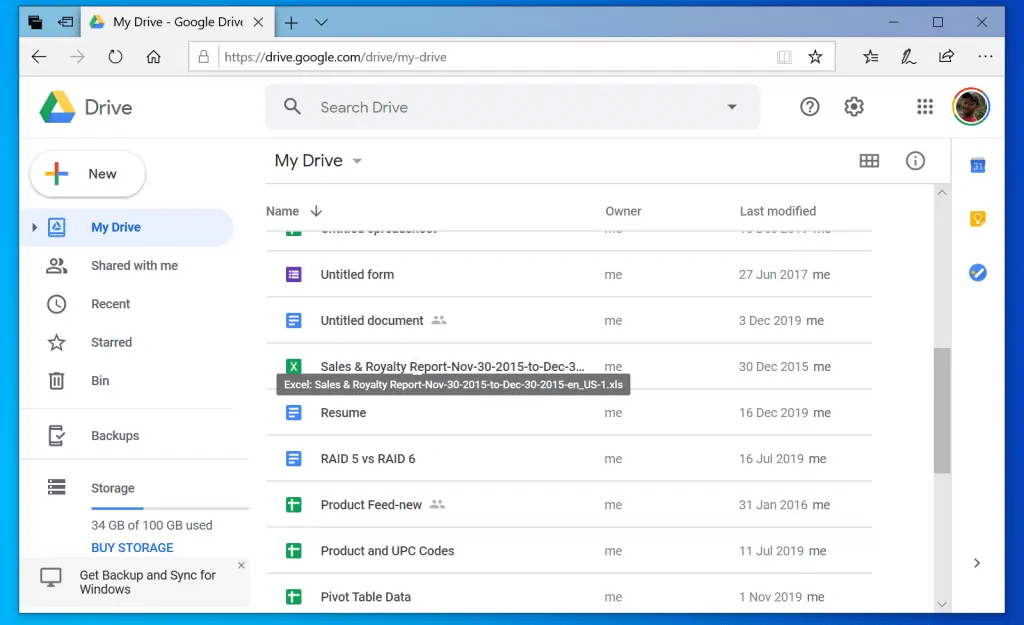Open the Google Tasks side panel

(977, 272)
